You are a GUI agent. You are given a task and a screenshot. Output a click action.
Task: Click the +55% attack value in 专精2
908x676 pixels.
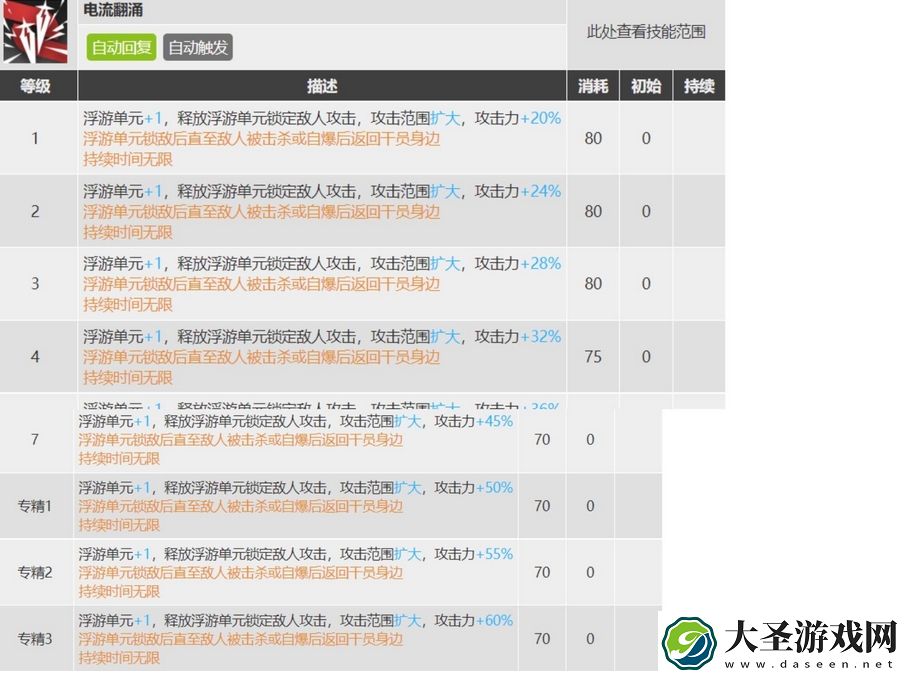point(494,554)
